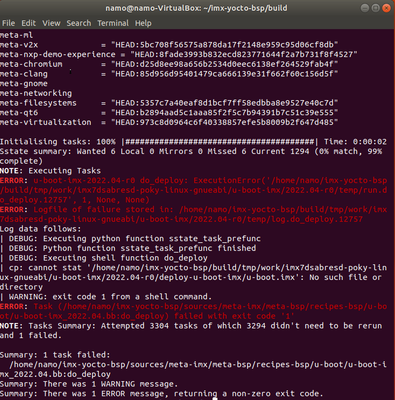The height and width of the screenshot is (400, 395).
Task: Click the Summary: 1 task failed line
Action: coord(55,355)
